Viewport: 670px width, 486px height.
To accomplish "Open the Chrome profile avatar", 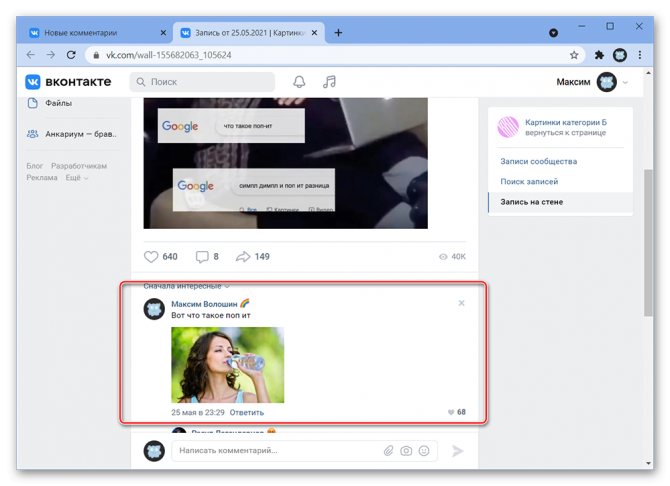I will pyautogui.click(x=620, y=55).
